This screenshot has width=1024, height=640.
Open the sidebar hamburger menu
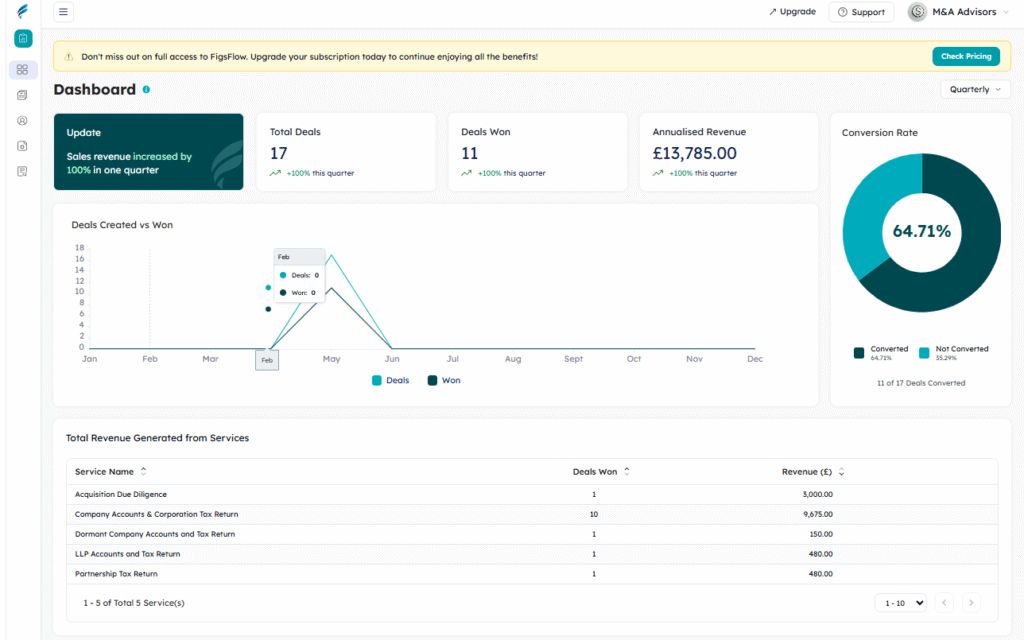(63, 12)
